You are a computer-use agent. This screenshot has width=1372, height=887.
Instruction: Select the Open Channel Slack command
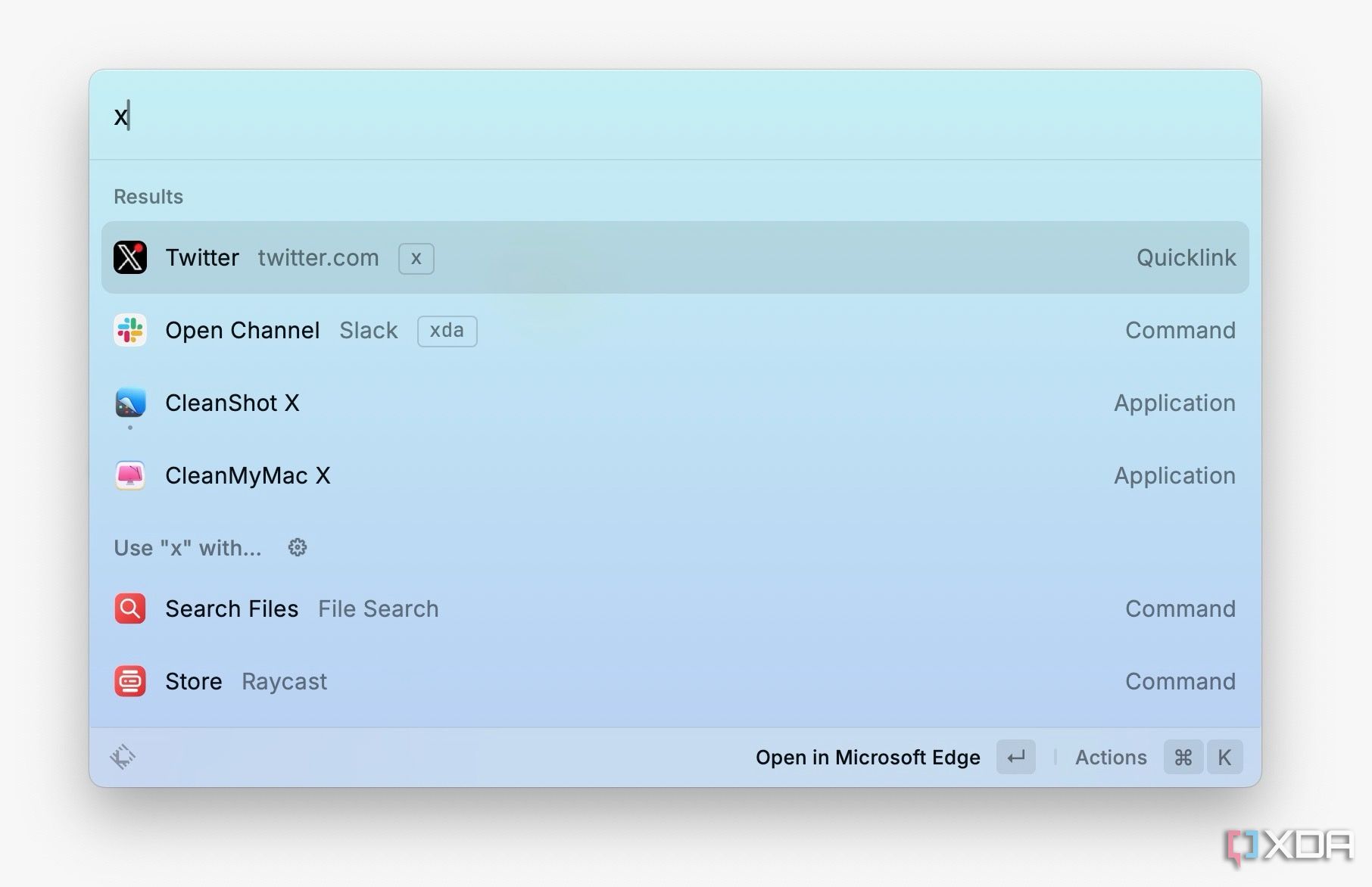click(675, 330)
